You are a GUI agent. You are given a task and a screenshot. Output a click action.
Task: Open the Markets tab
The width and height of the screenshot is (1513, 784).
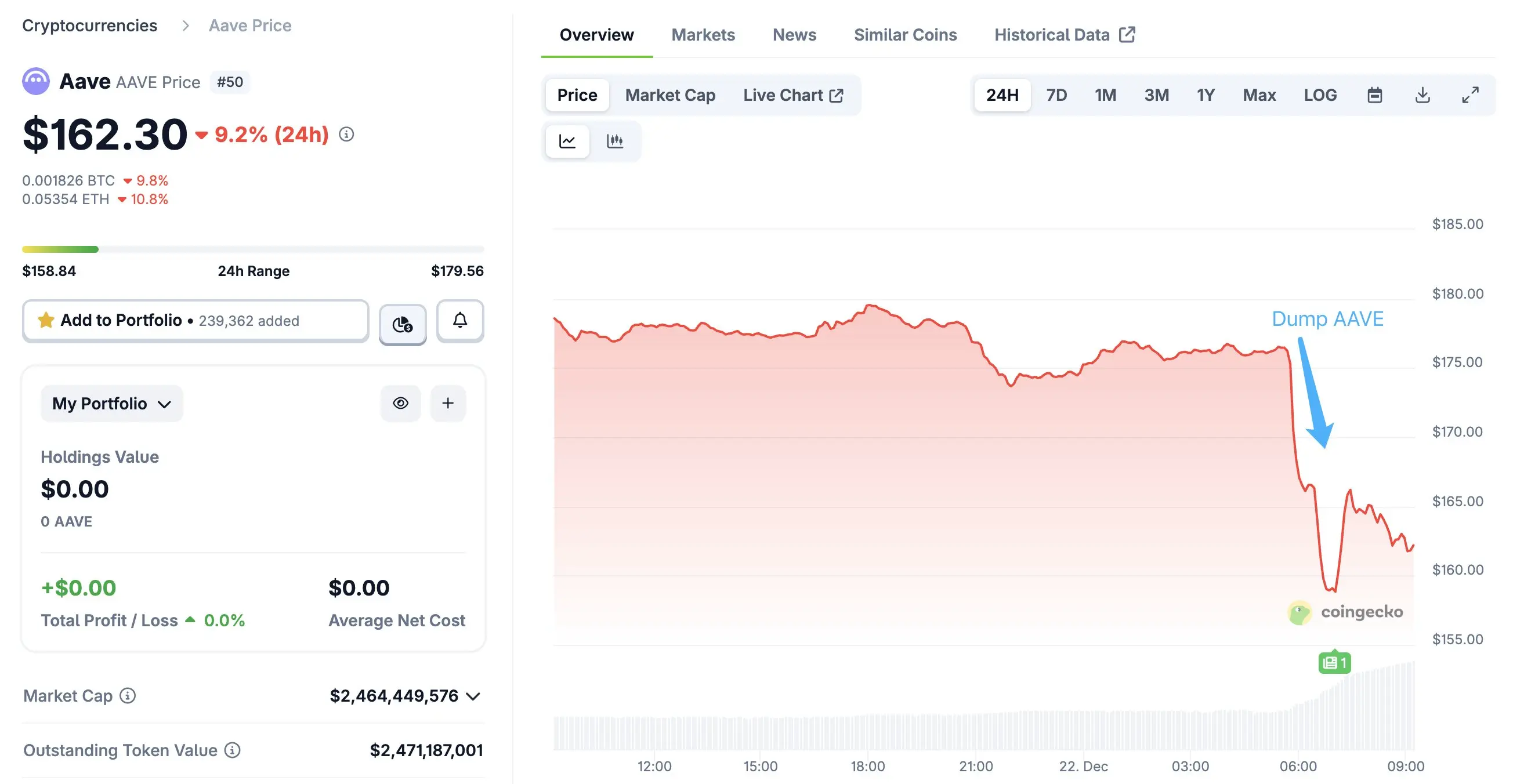click(703, 35)
